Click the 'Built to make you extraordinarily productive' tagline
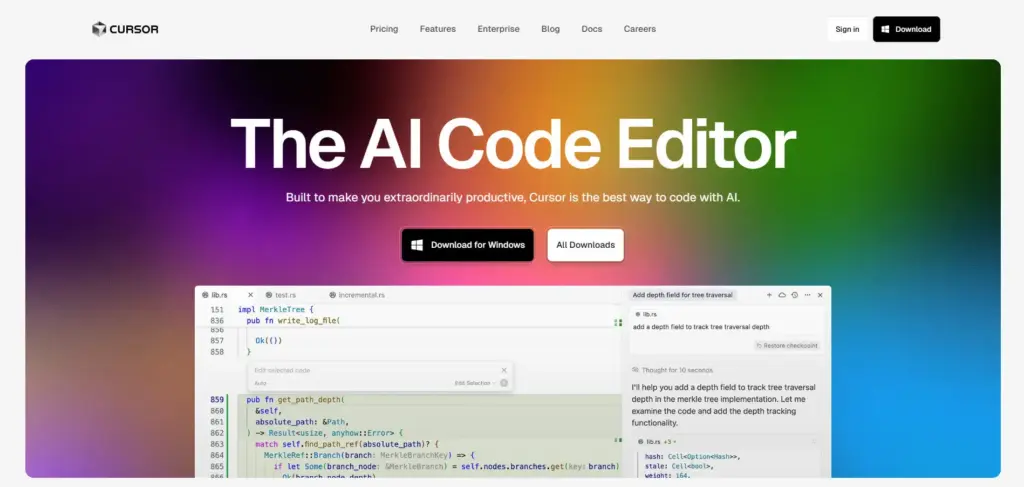 [x=513, y=197]
